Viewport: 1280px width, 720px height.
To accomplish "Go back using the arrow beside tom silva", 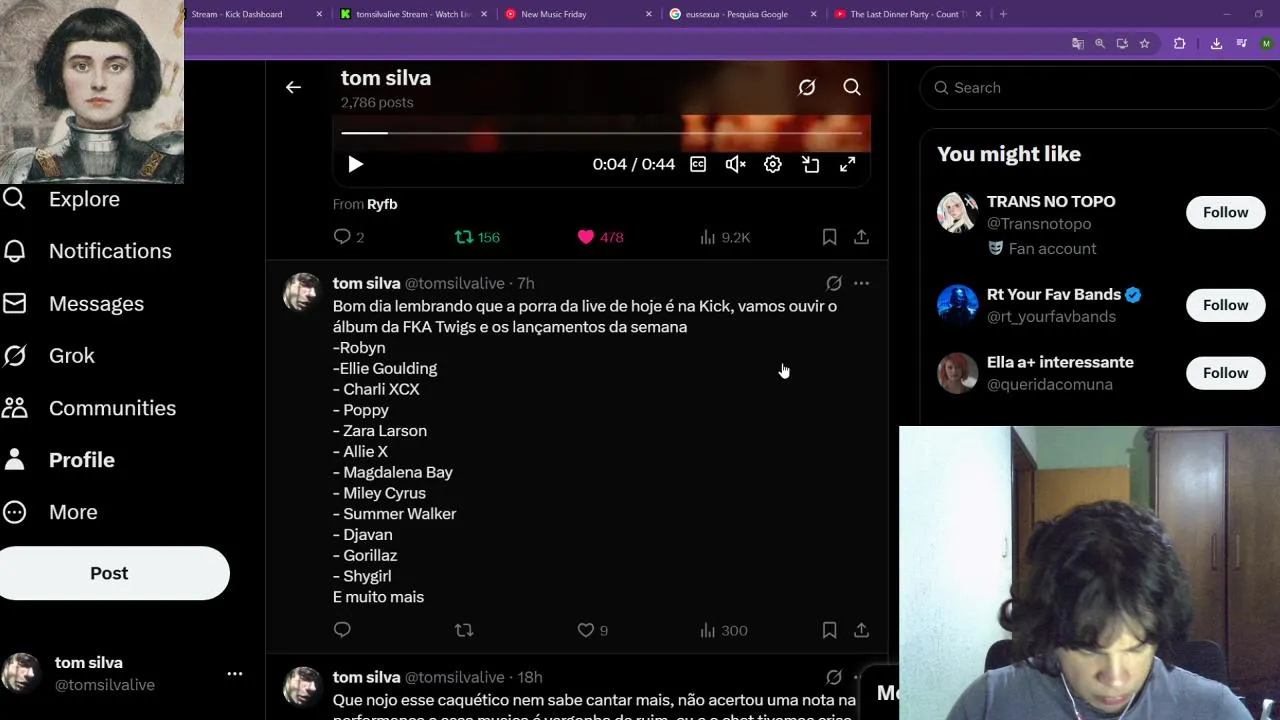I will click(293, 88).
